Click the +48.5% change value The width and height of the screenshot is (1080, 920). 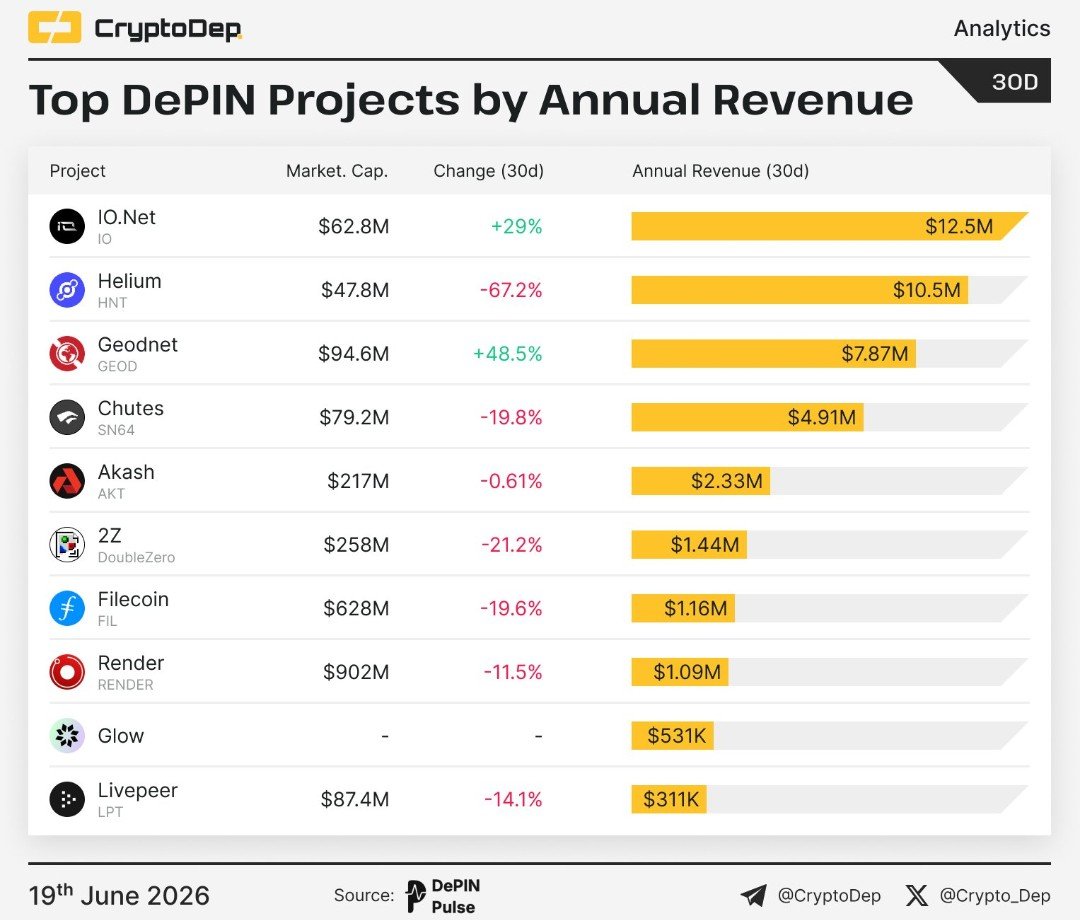point(508,353)
